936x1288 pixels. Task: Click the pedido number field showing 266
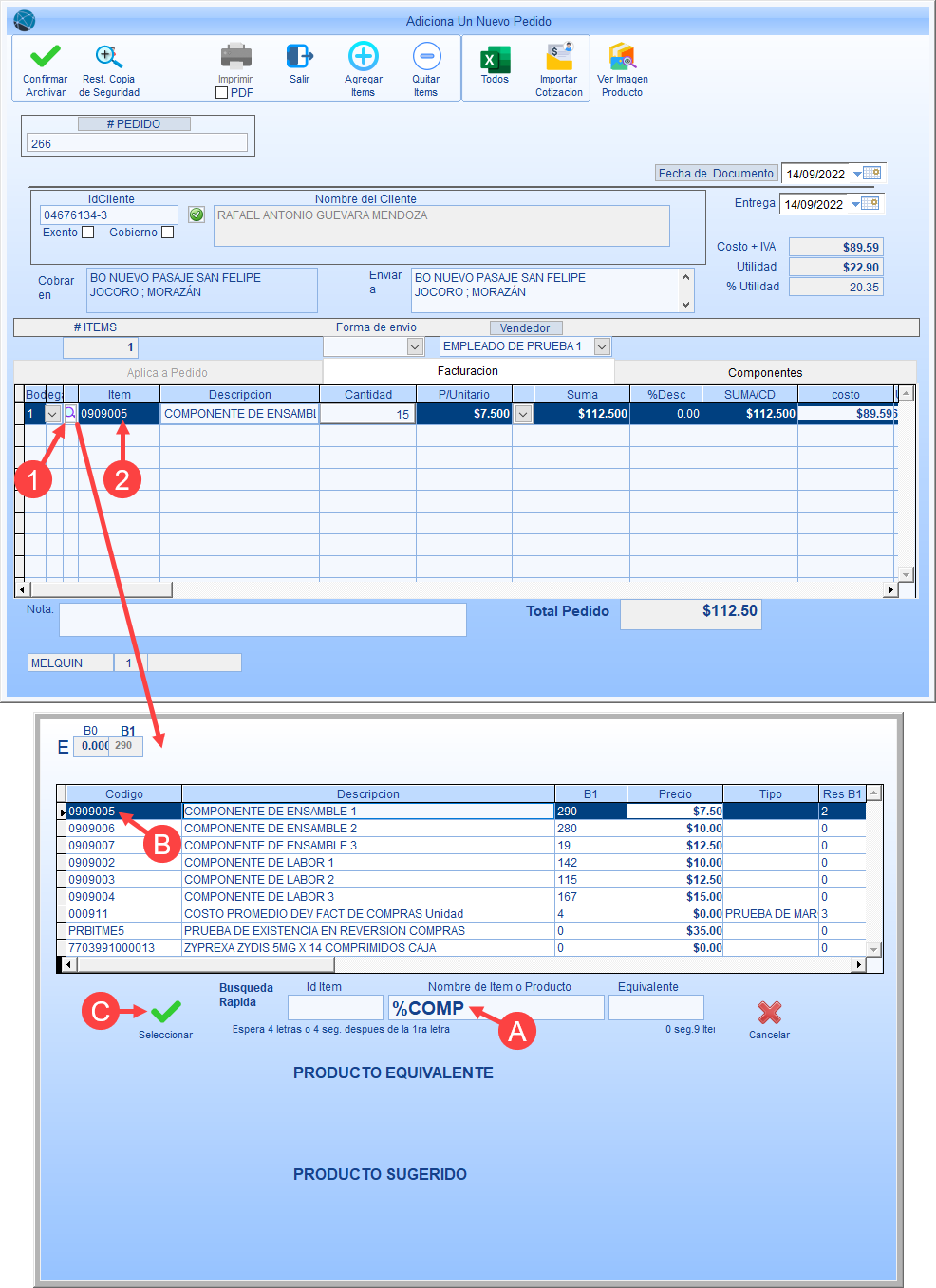tap(137, 143)
